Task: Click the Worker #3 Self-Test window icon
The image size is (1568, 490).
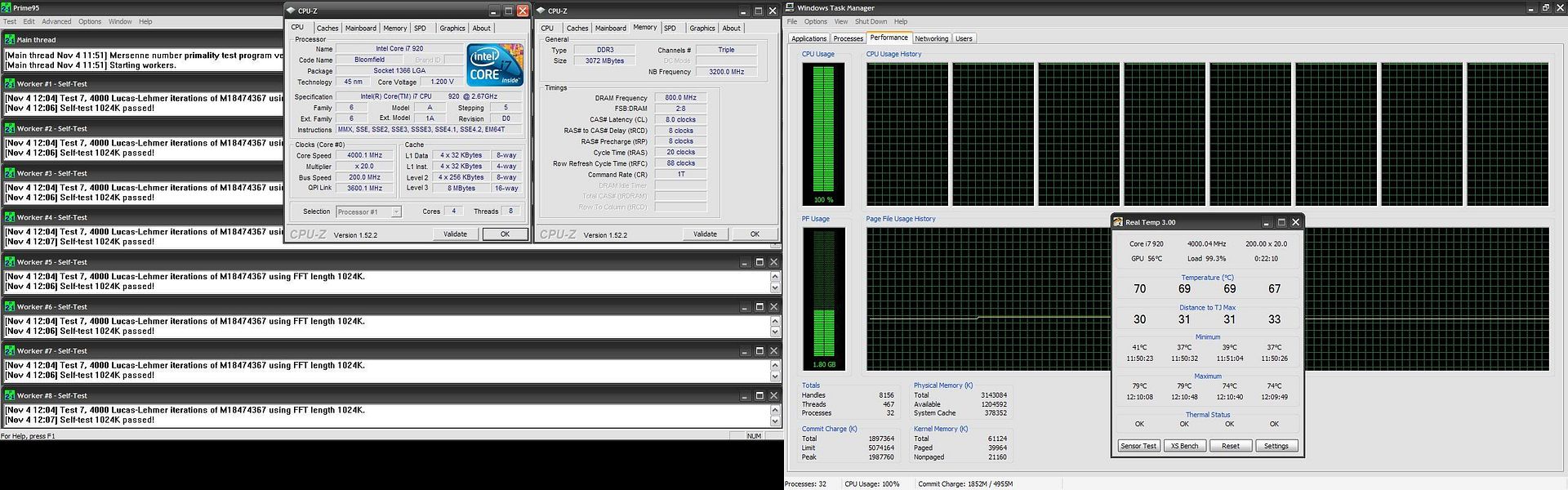Action: pos(10,173)
